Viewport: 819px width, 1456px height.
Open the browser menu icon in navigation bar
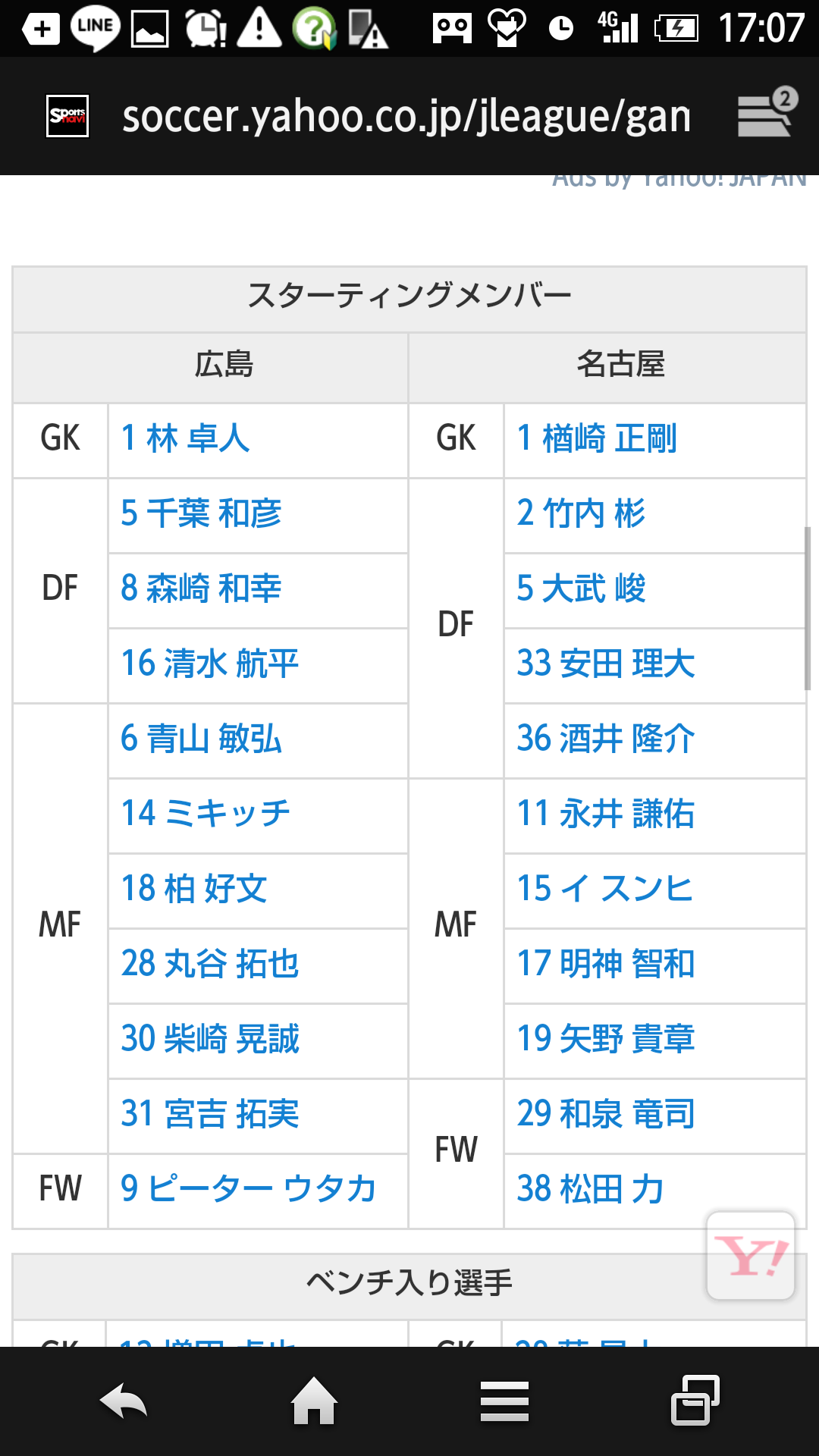[504, 1400]
